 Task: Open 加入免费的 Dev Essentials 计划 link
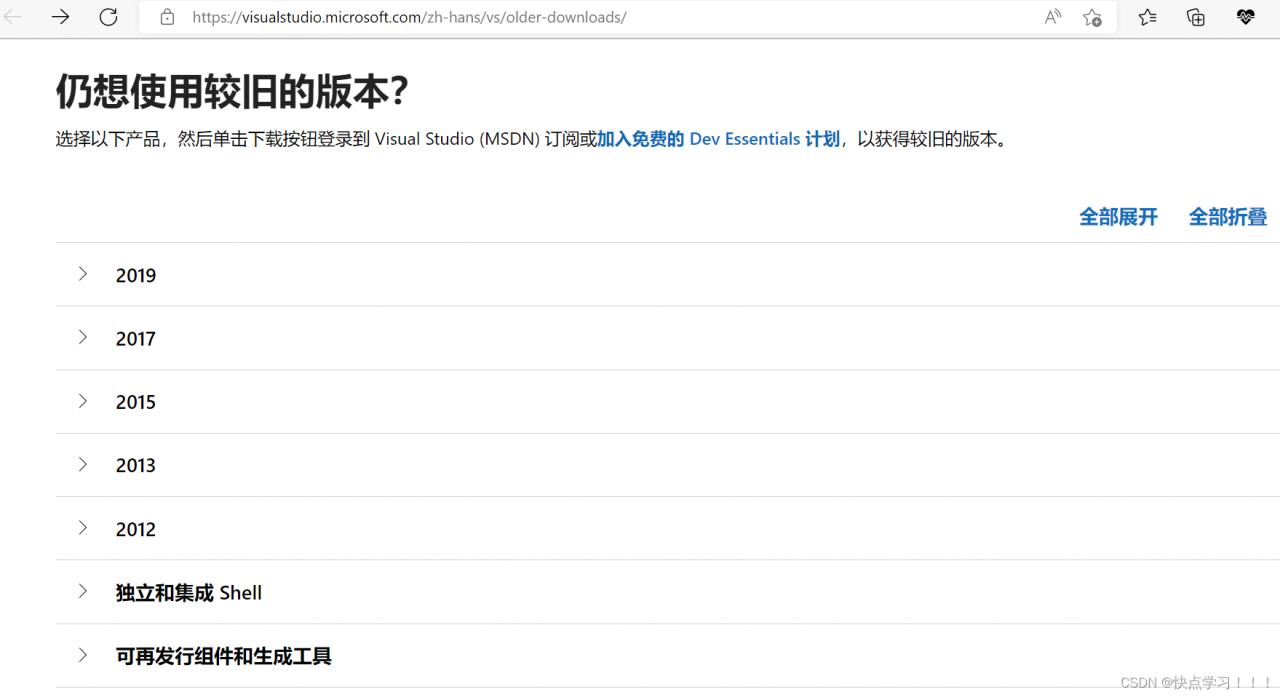(x=718, y=139)
